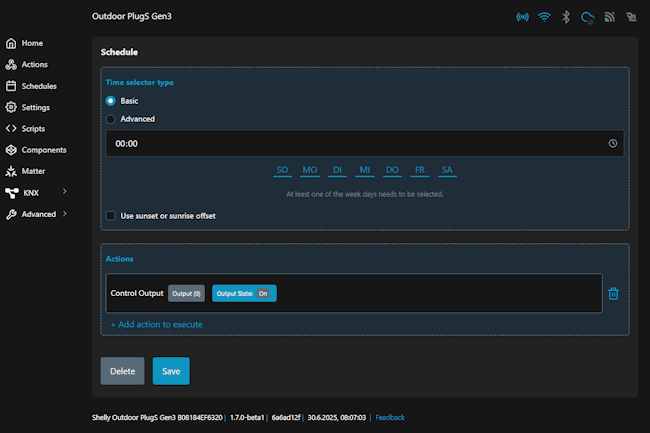Open time picker via clock icon
Screen dimensions: 650x433
pos(612,143)
